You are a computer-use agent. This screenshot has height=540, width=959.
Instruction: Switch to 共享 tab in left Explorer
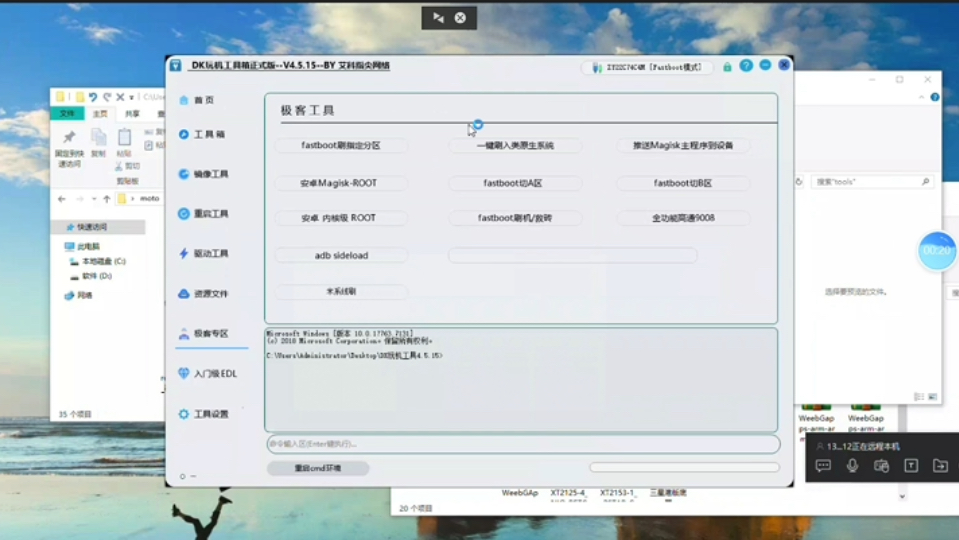132,114
